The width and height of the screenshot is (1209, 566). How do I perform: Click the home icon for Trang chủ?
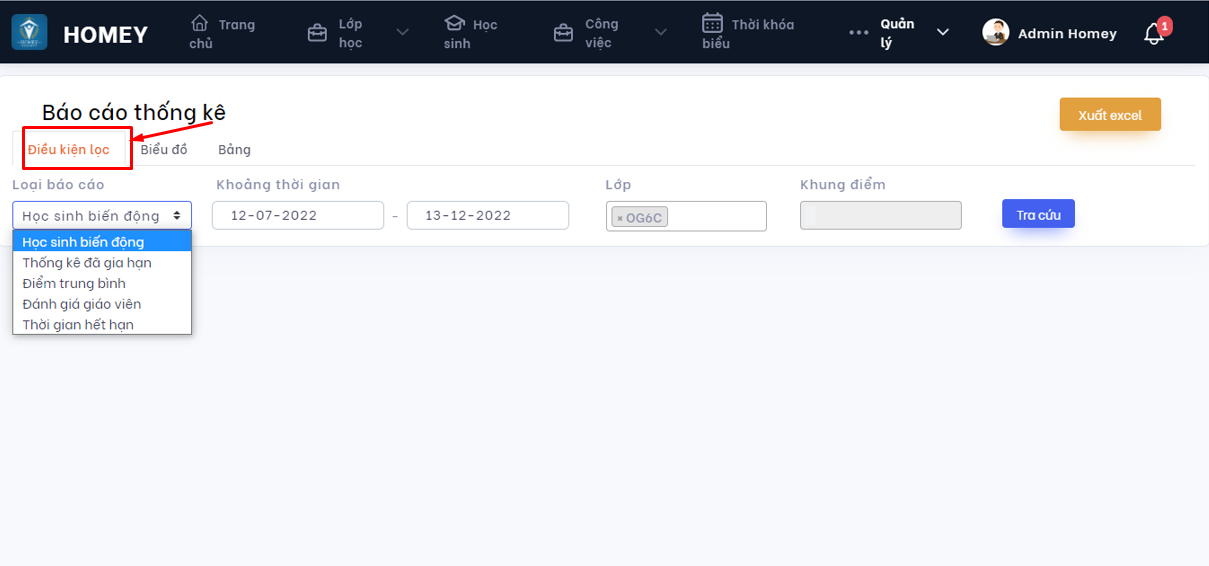coord(200,22)
